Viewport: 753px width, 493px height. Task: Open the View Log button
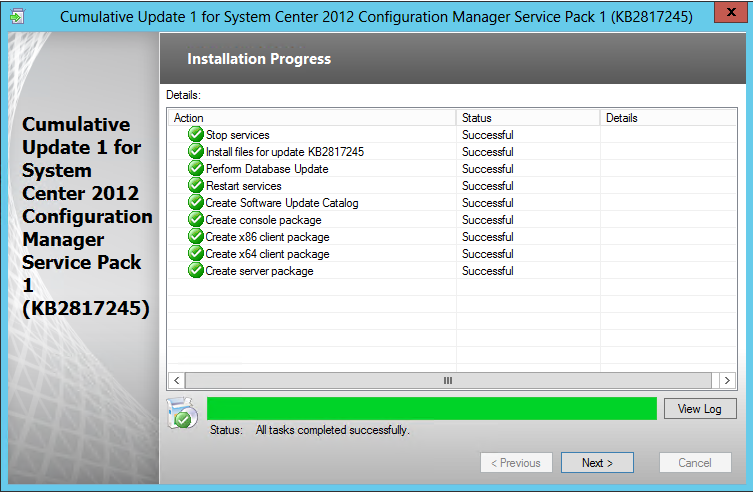(x=700, y=409)
